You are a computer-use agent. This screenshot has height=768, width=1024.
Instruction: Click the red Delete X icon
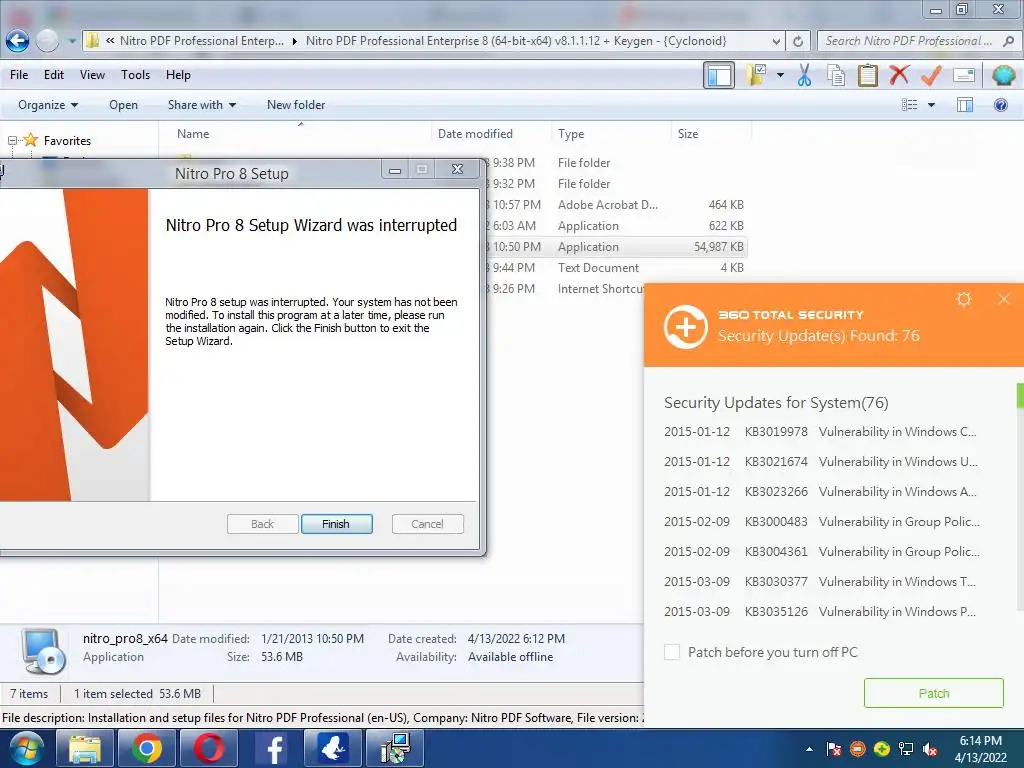coord(899,74)
